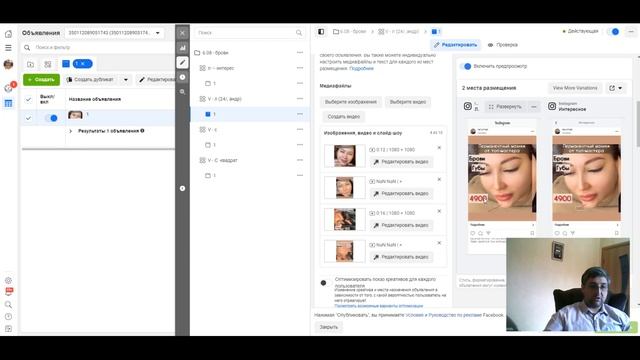Open the help question mark icon in sidebar

pyautogui.click(x=8, y=316)
